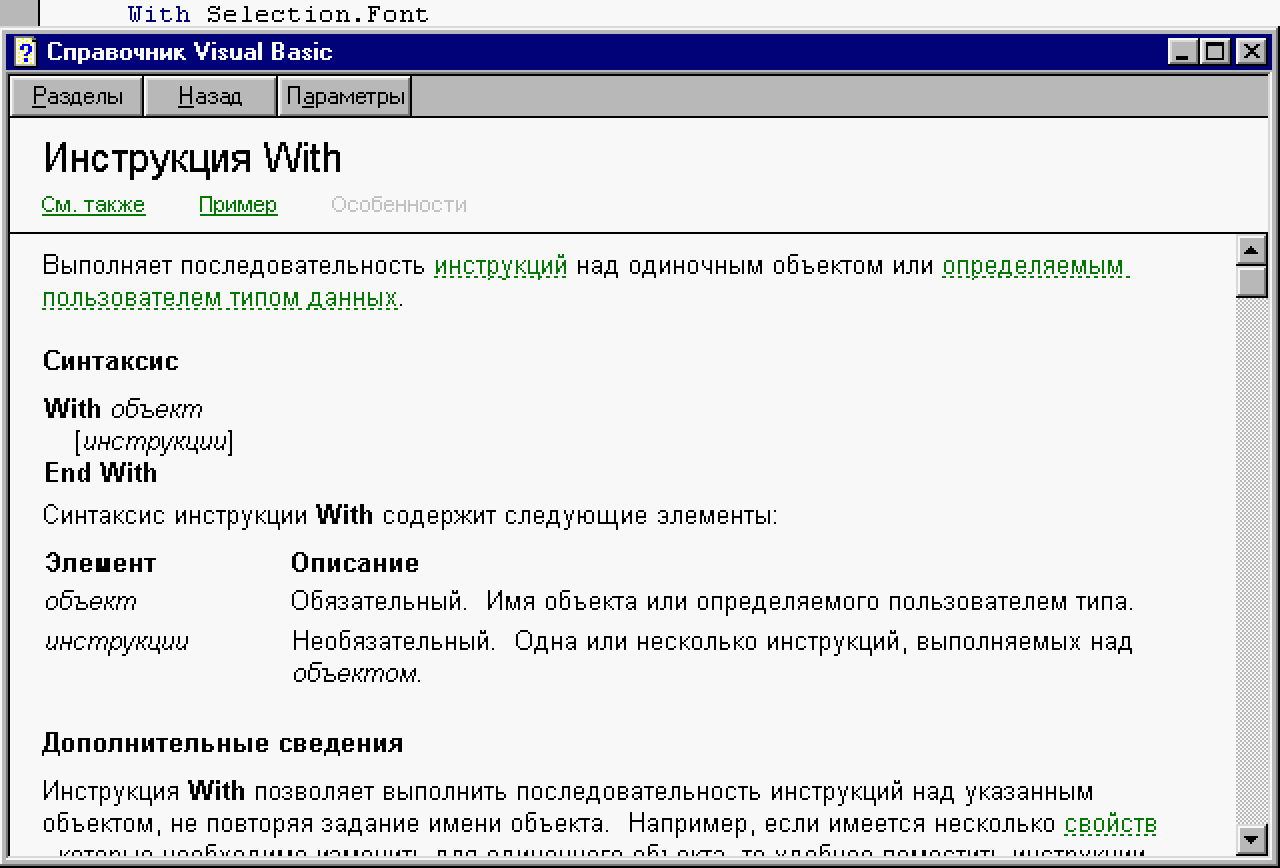Click the инструкции row in elements table
The width and height of the screenshot is (1280, 868).
click(589, 657)
